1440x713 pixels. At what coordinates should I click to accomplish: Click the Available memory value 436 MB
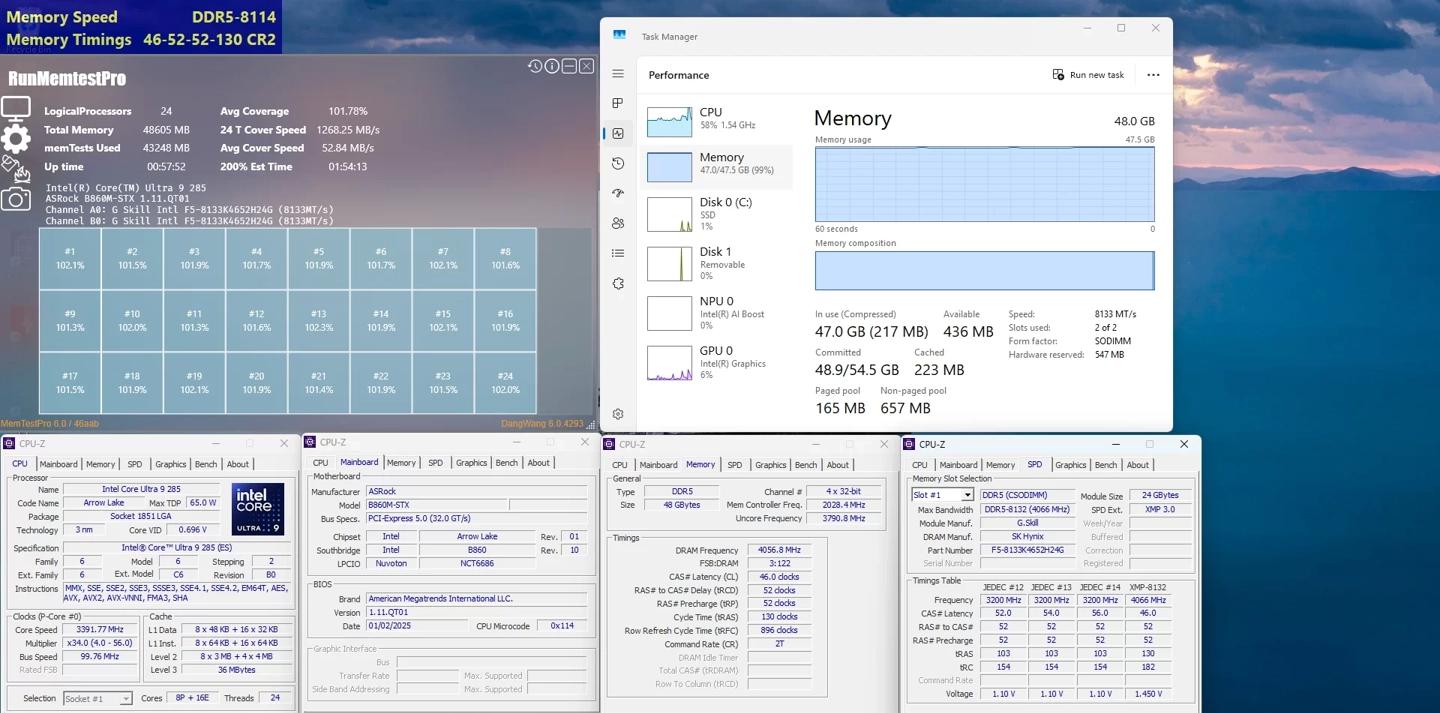(968, 332)
